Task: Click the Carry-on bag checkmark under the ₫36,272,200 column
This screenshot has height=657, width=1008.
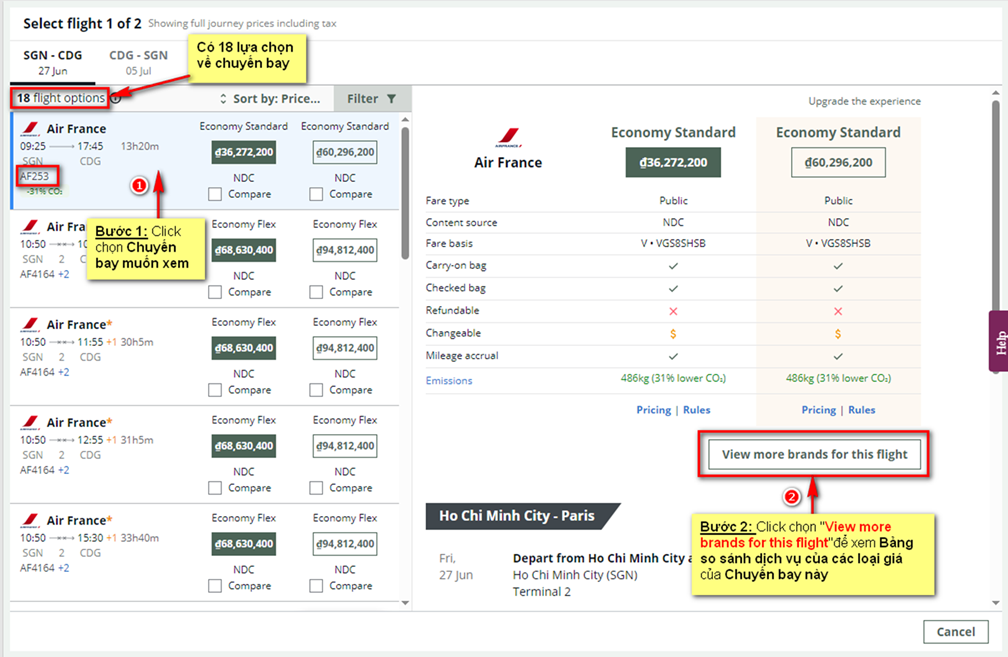Action: [x=673, y=266]
